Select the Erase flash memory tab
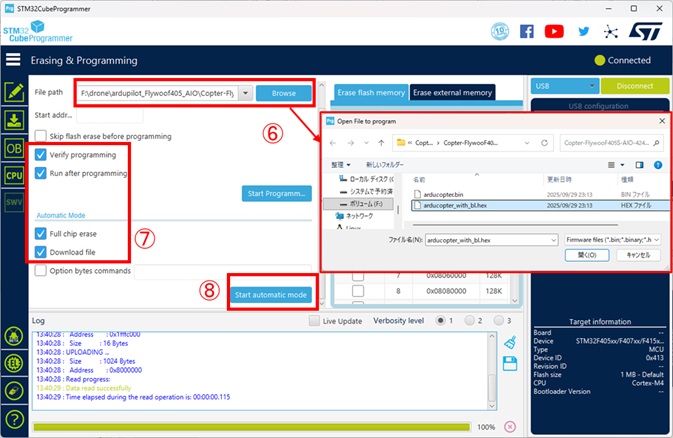673x438 pixels. click(370, 93)
